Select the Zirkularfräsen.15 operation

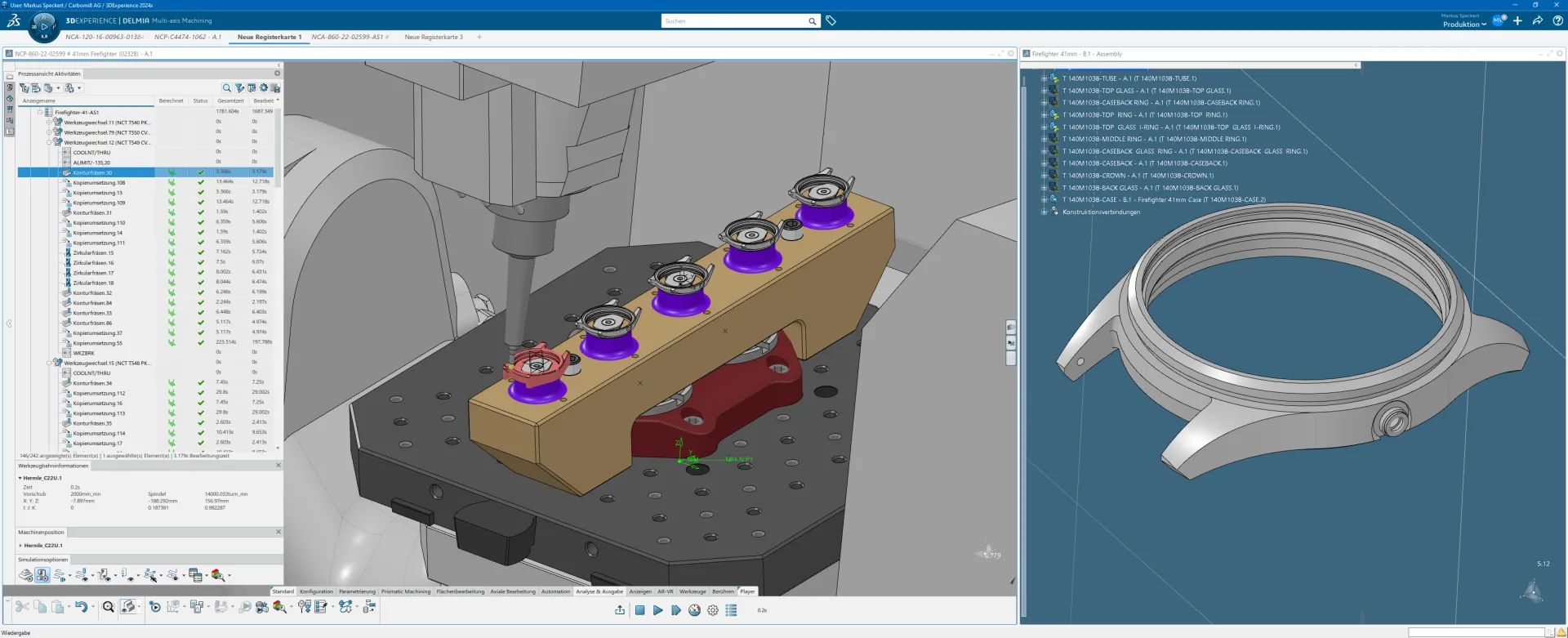pyautogui.click(x=93, y=253)
